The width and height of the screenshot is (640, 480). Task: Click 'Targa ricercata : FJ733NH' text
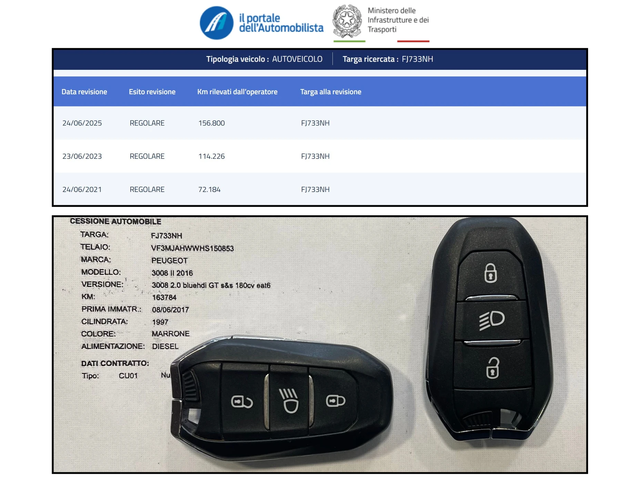coord(388,59)
